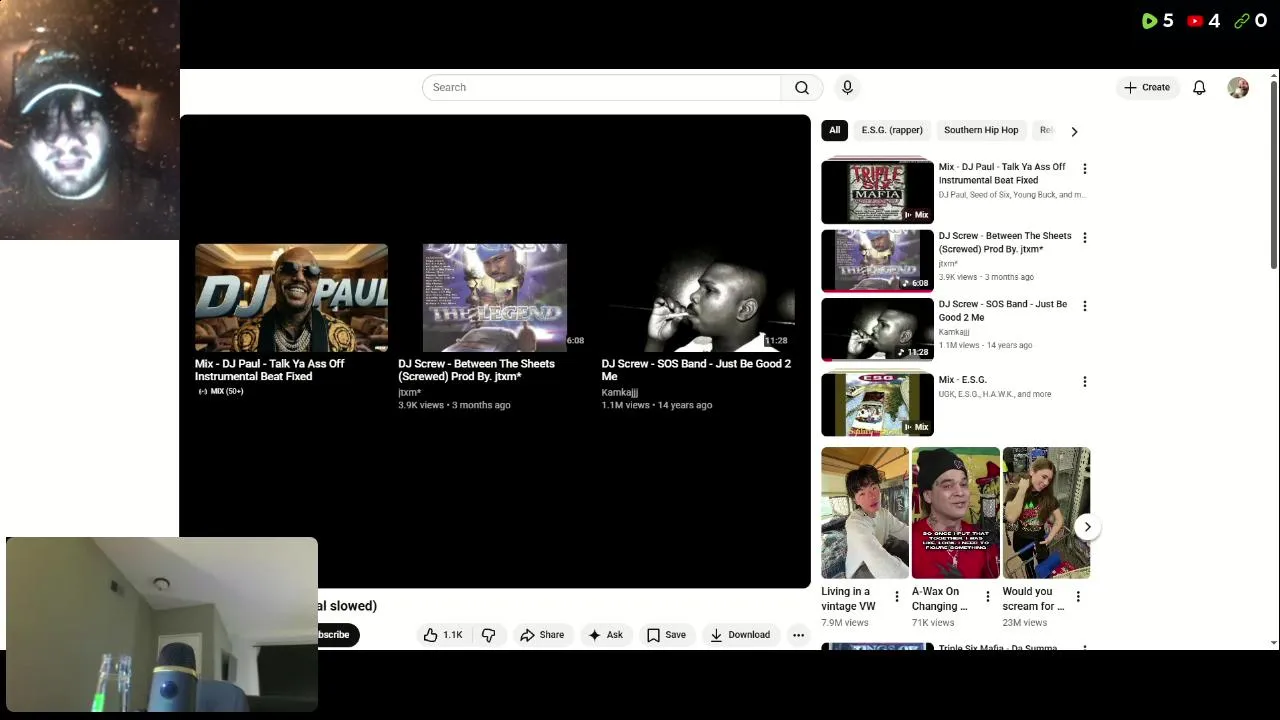The height and width of the screenshot is (720, 1280).
Task: Advance shorts shelf with next arrow
Action: click(x=1087, y=527)
